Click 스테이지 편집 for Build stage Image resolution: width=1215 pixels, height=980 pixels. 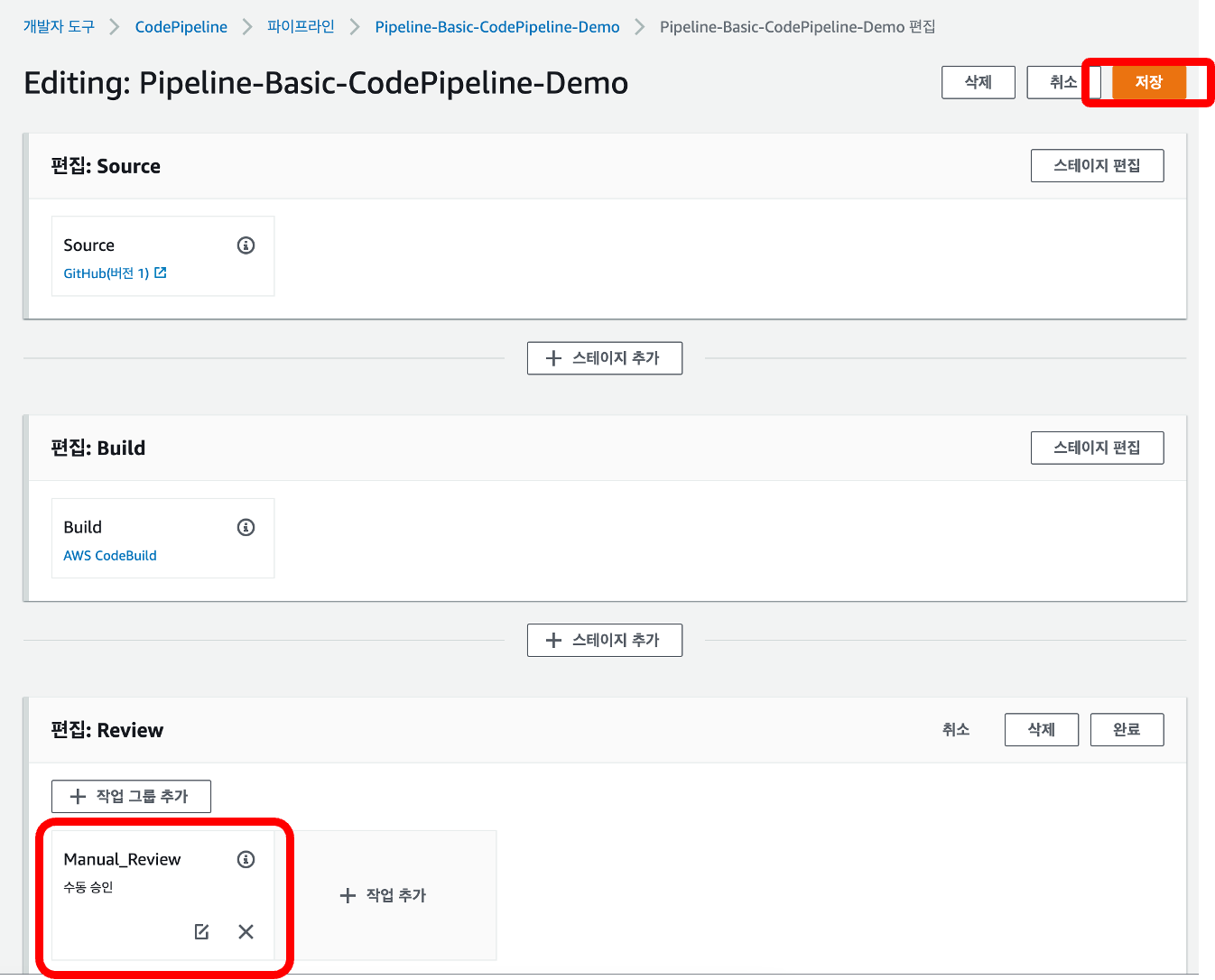click(1098, 448)
